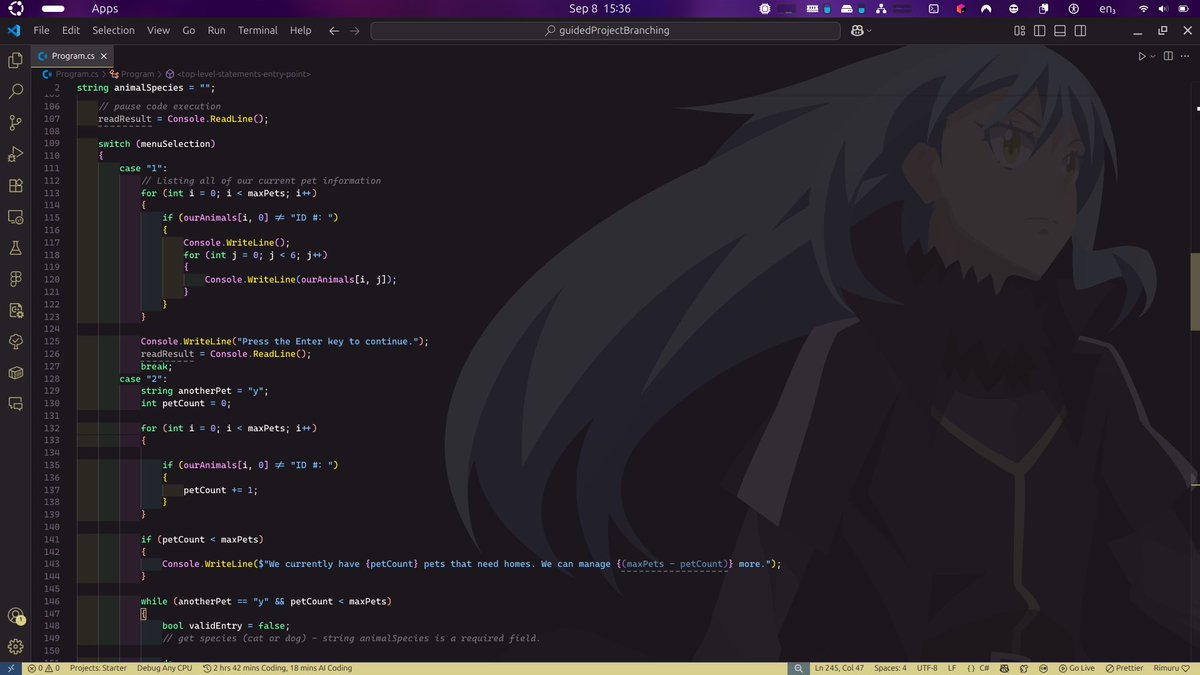Click Projects: Starter in status bar
The image size is (1200, 675).
tap(98, 667)
